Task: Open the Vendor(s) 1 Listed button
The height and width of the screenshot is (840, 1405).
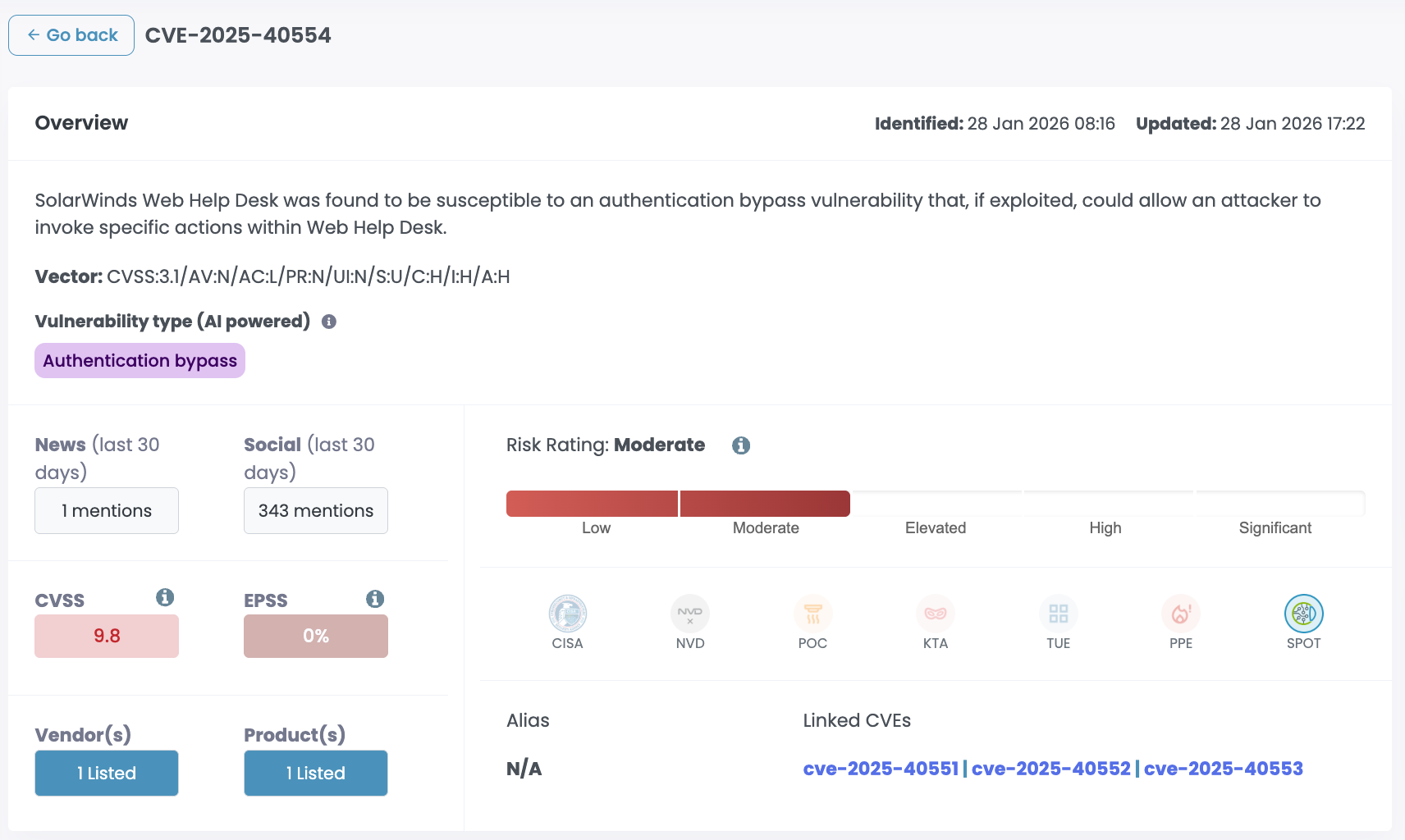Action: [107, 773]
